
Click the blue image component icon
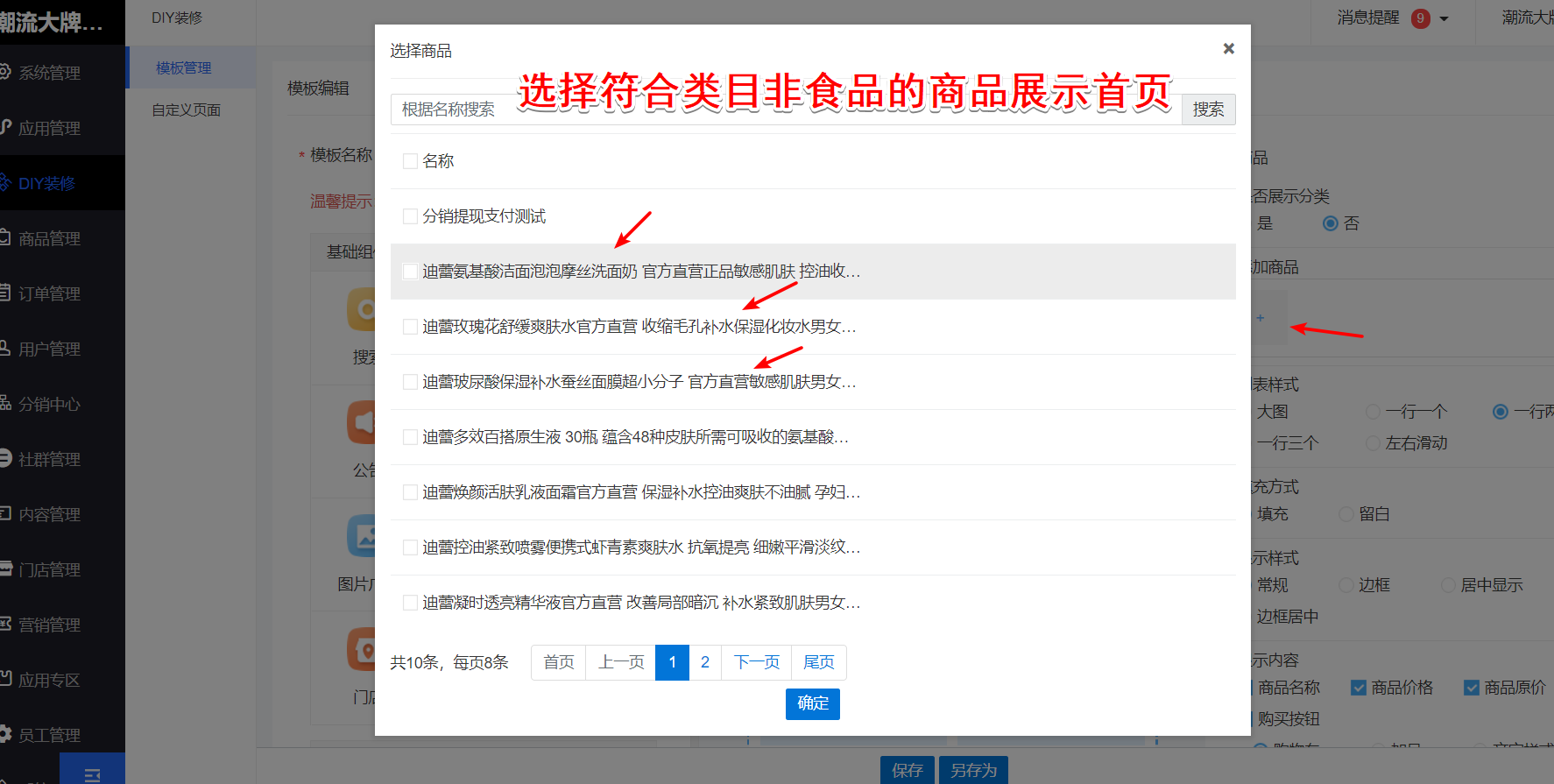(361, 535)
